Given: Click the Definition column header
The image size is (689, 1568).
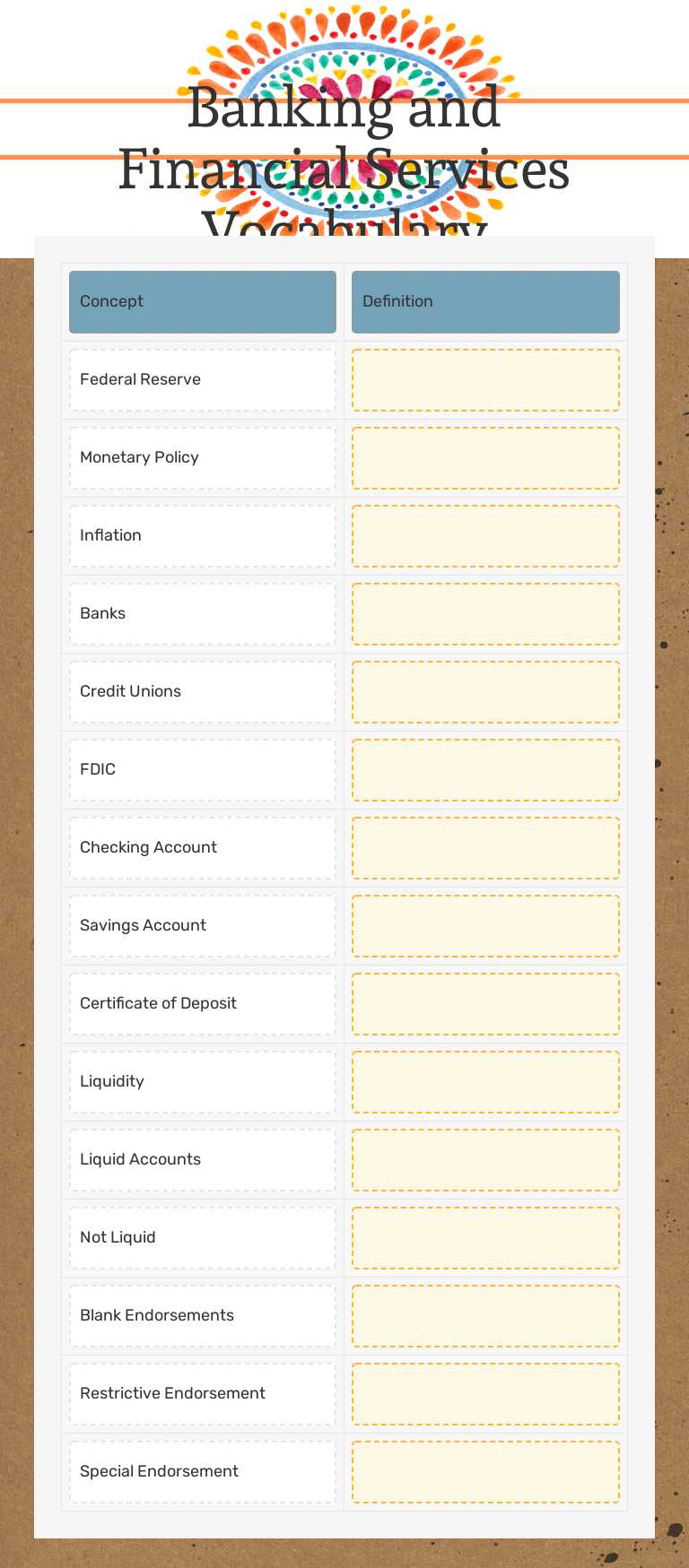Looking at the screenshot, I should click(485, 302).
